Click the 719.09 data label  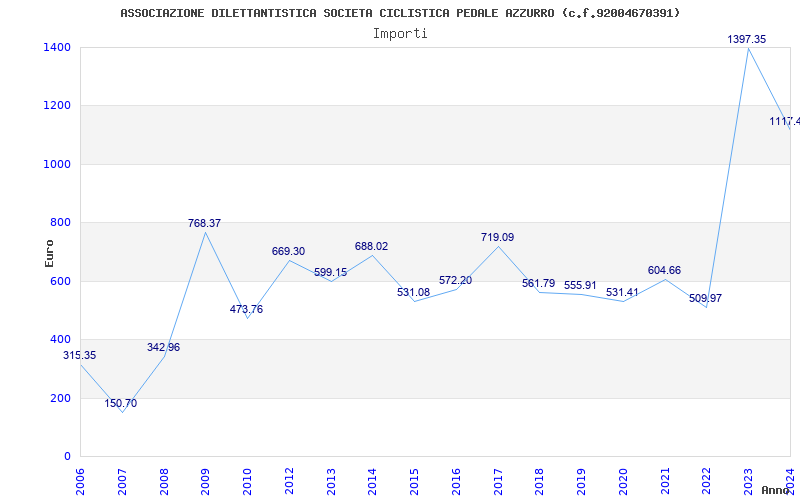point(497,237)
